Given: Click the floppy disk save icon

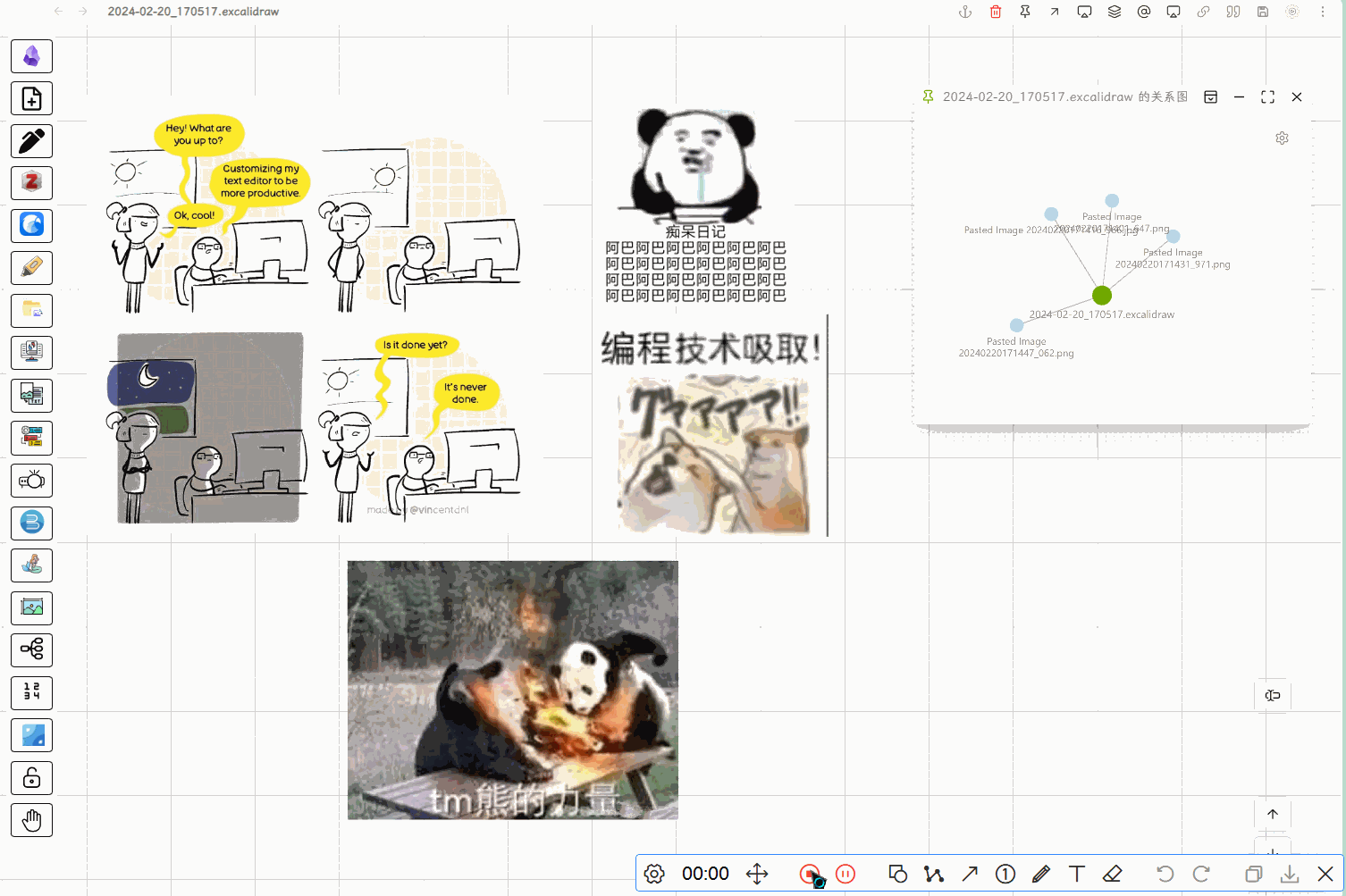Looking at the screenshot, I should click(x=1263, y=12).
